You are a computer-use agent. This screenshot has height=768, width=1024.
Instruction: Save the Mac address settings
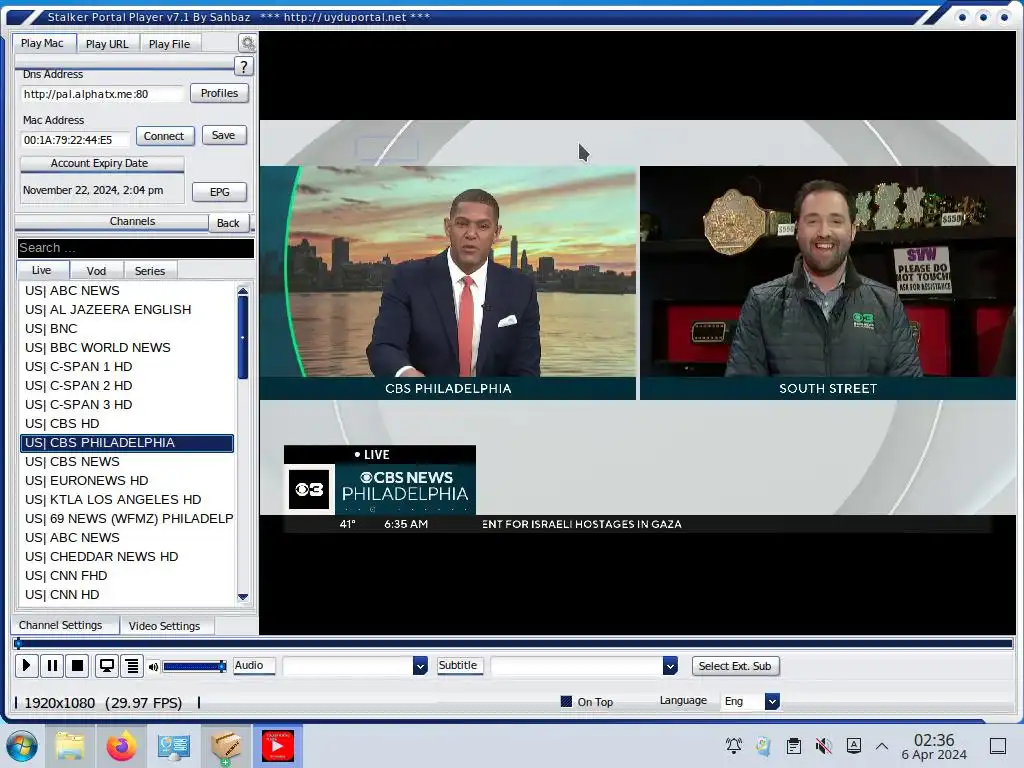point(223,135)
